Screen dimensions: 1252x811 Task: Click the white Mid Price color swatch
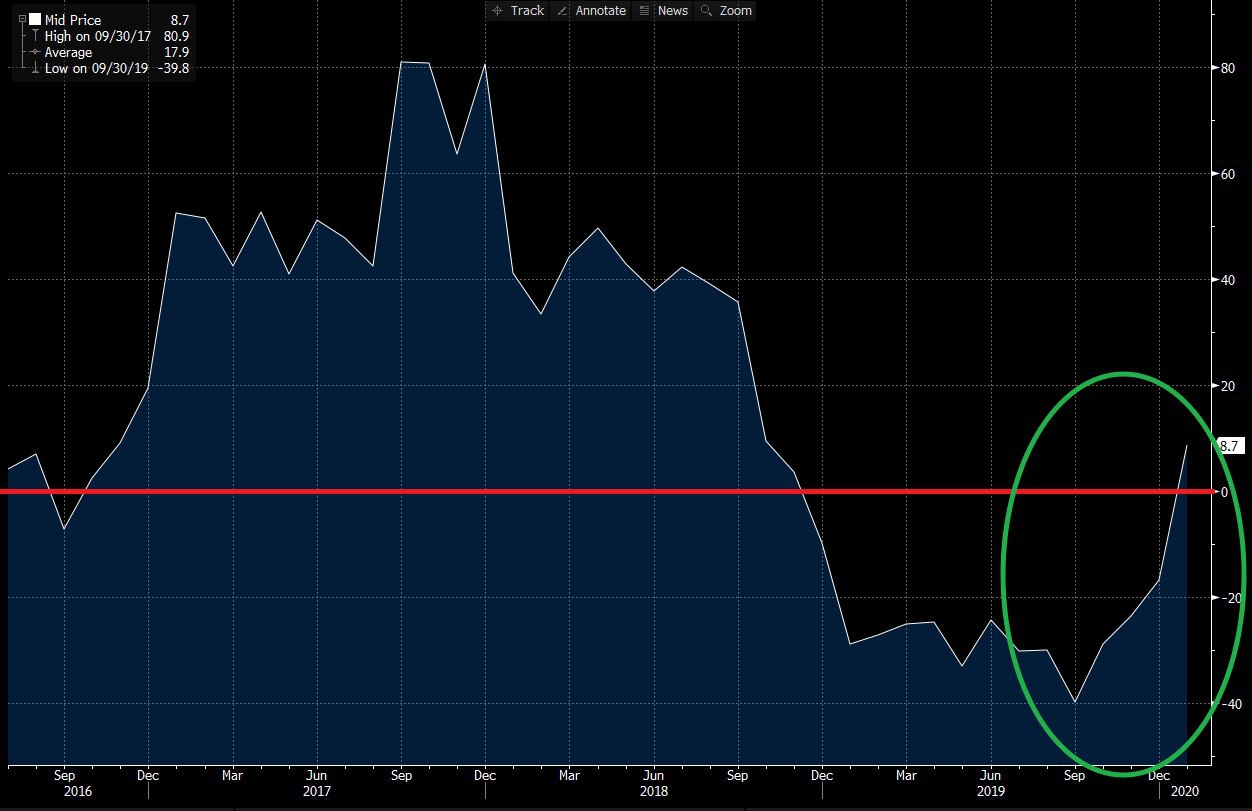pyautogui.click(x=35, y=20)
